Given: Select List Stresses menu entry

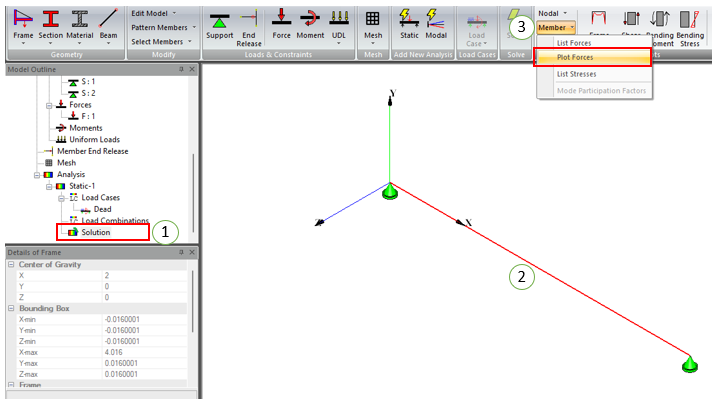Looking at the screenshot, I should pos(576,74).
